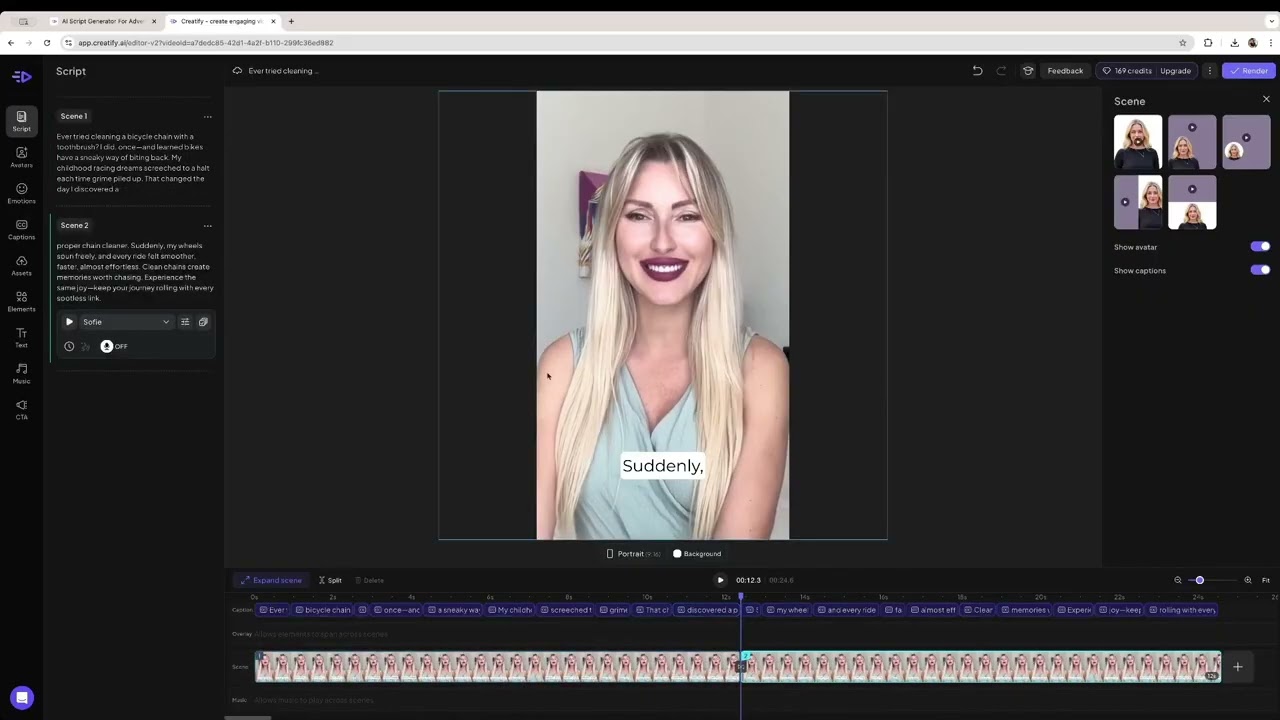Select the 'a sneaky way' caption clip

point(454,610)
